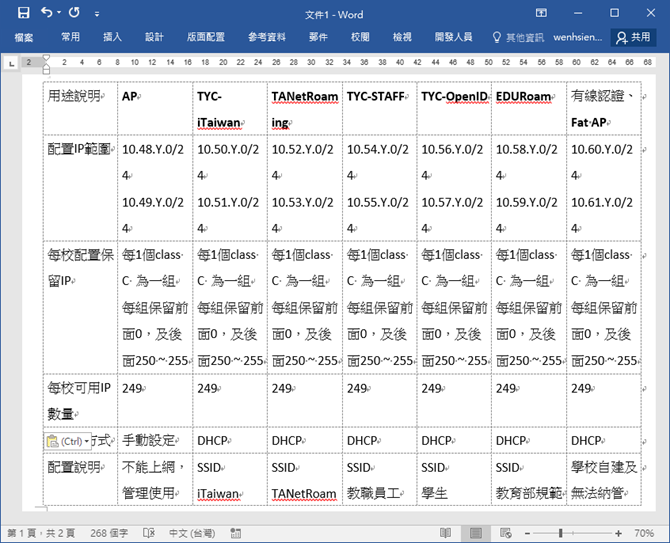Switch to the 檢視 ribbon tab
Viewport: 670px width, 543px height.
click(x=402, y=37)
